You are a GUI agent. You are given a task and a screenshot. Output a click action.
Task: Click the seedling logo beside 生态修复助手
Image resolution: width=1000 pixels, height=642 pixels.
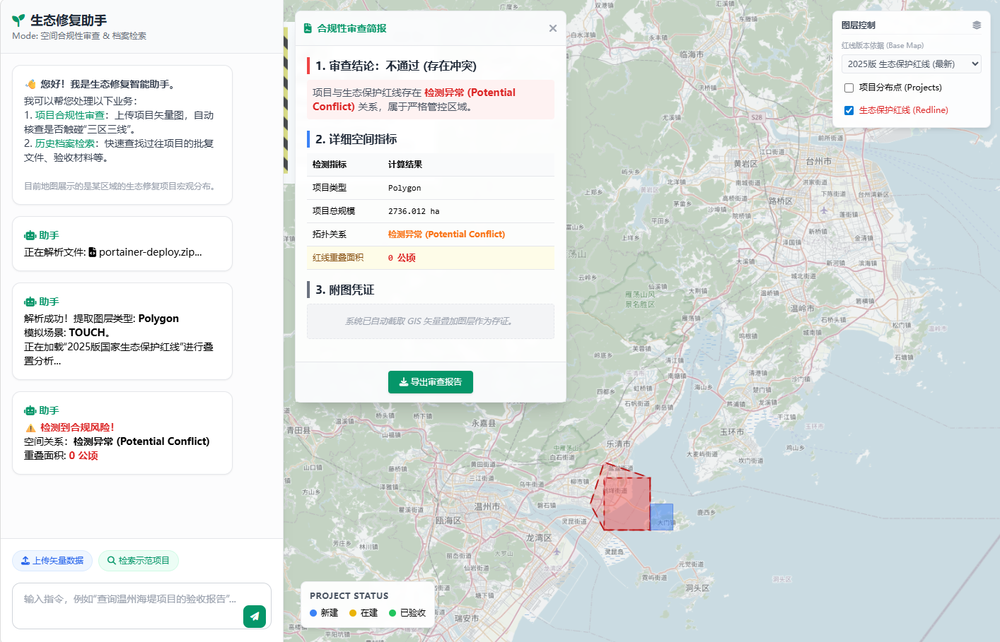(18, 20)
